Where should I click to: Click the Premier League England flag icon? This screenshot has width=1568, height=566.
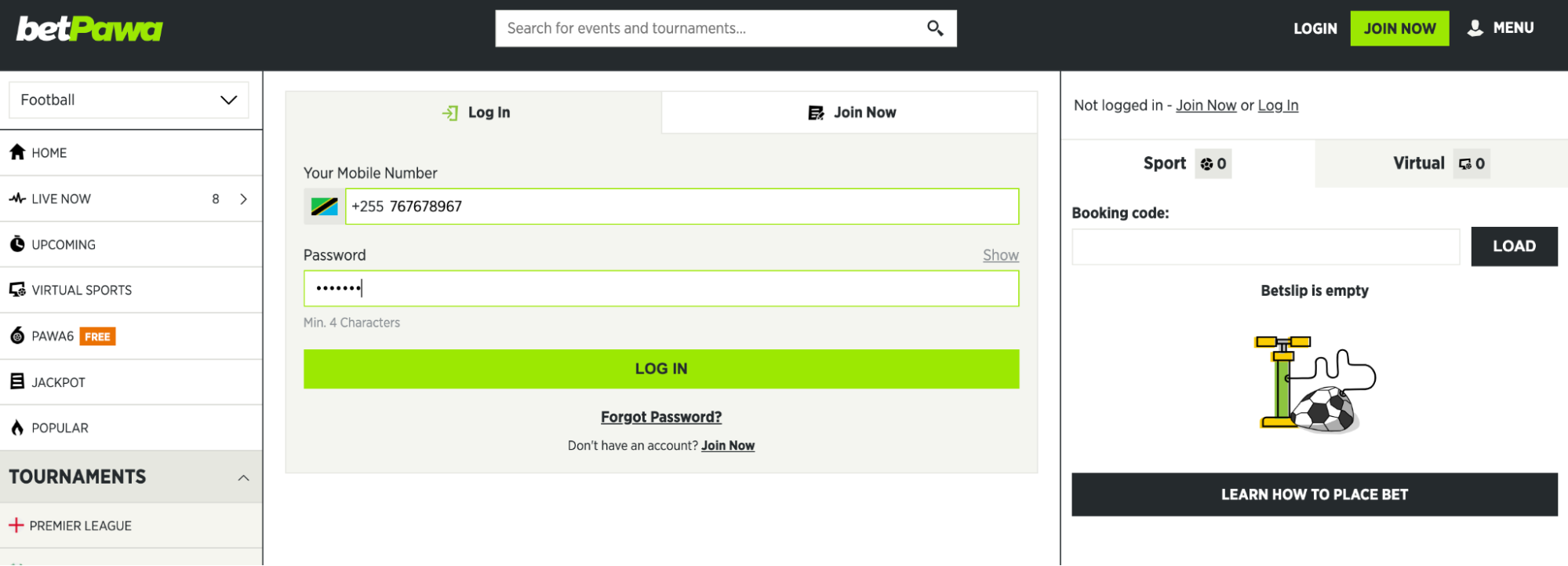tap(16, 525)
